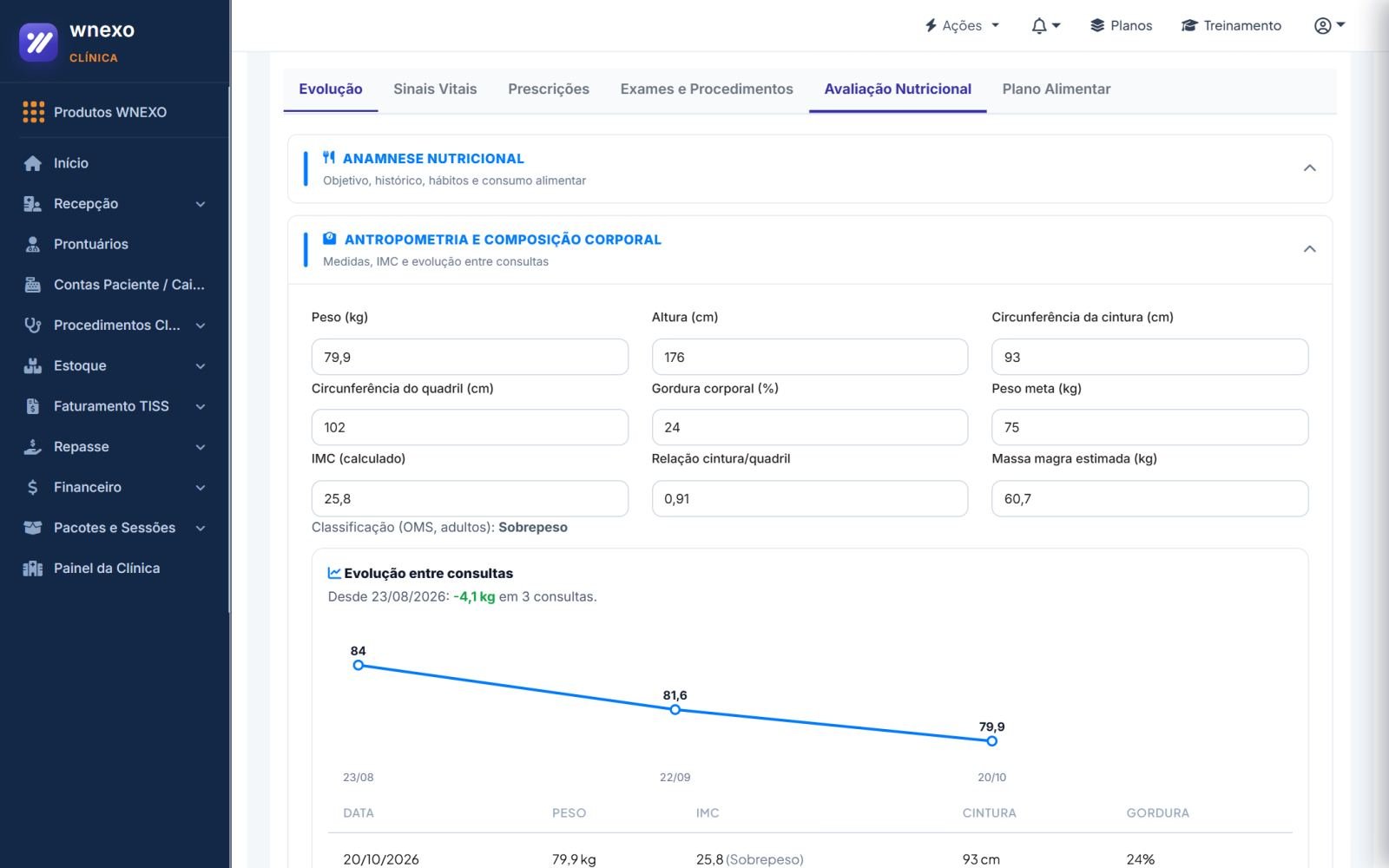Click the Prontuários doctor icon
This screenshot has height=868, width=1389.
click(33, 244)
